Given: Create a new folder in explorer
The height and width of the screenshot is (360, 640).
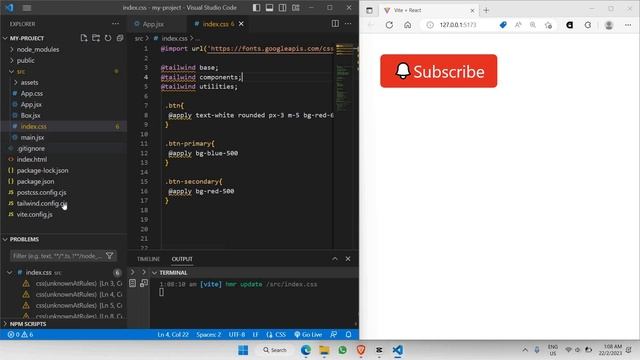Looking at the screenshot, I should (x=96, y=38).
